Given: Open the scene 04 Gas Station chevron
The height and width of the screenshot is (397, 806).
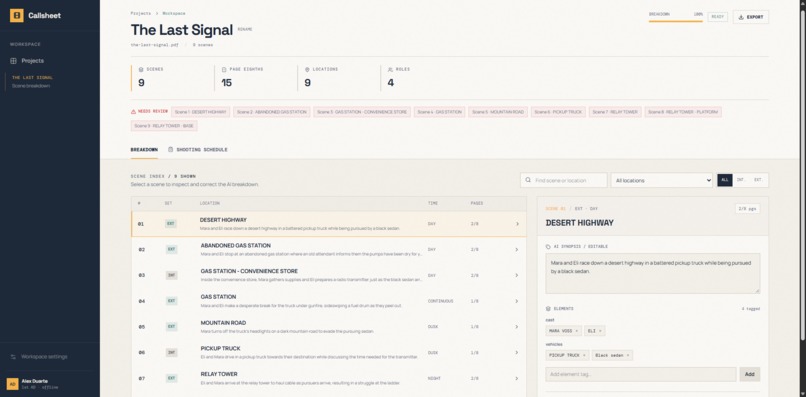Looking at the screenshot, I should click(x=517, y=301).
